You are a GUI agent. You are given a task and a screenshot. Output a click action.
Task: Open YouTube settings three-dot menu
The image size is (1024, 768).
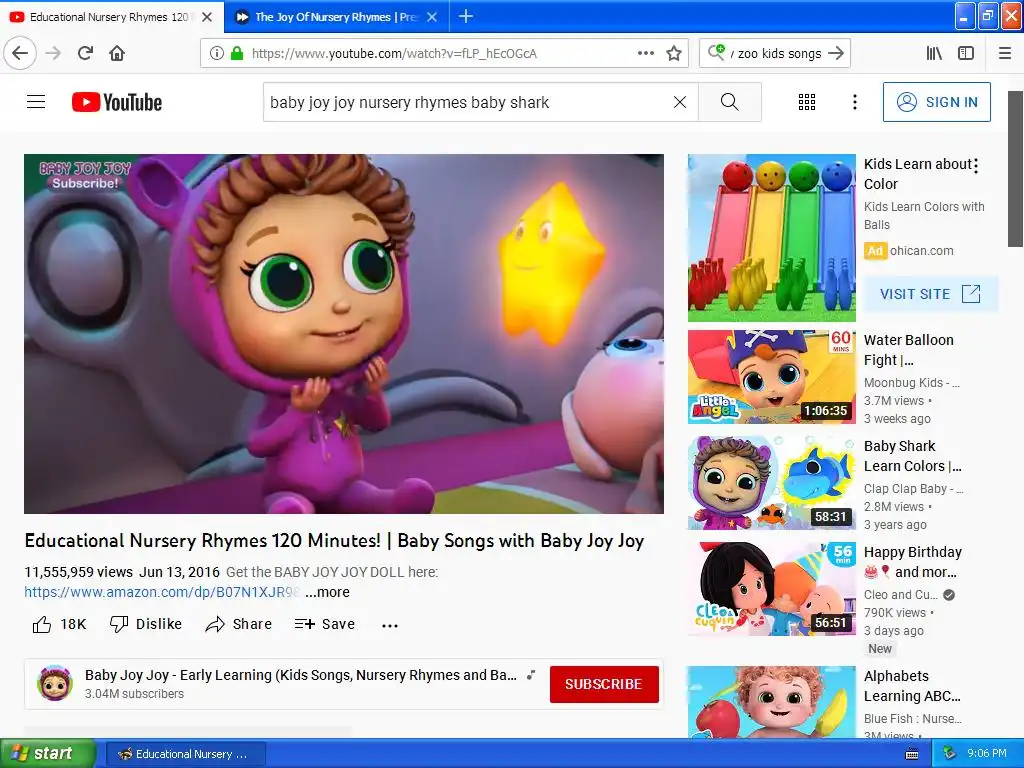point(854,102)
